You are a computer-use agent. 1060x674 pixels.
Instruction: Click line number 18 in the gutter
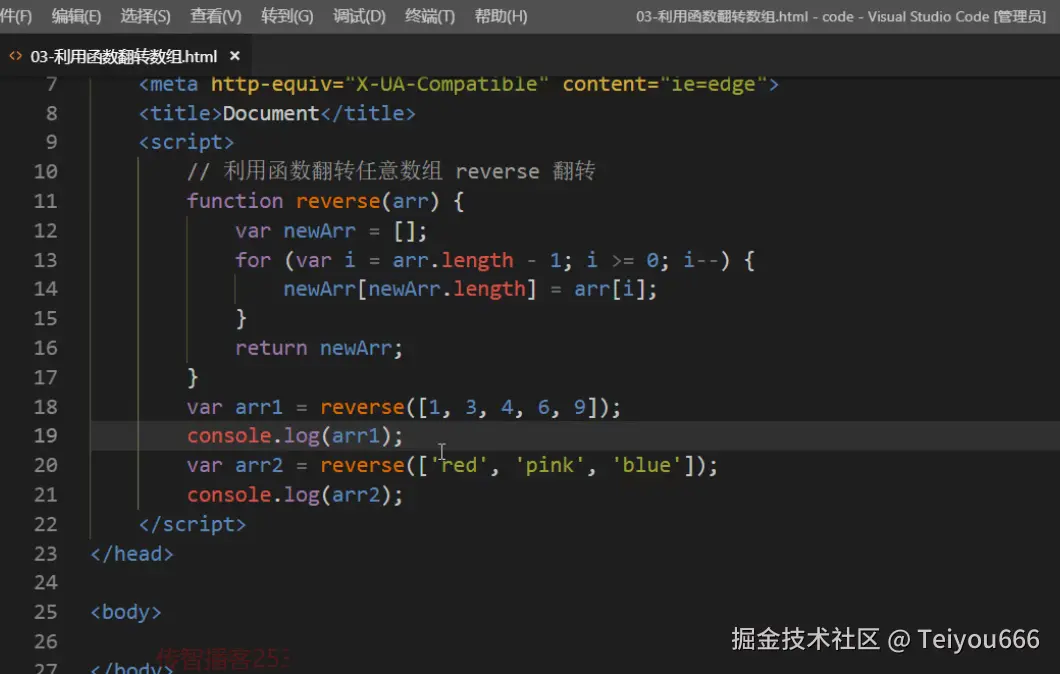coord(45,407)
